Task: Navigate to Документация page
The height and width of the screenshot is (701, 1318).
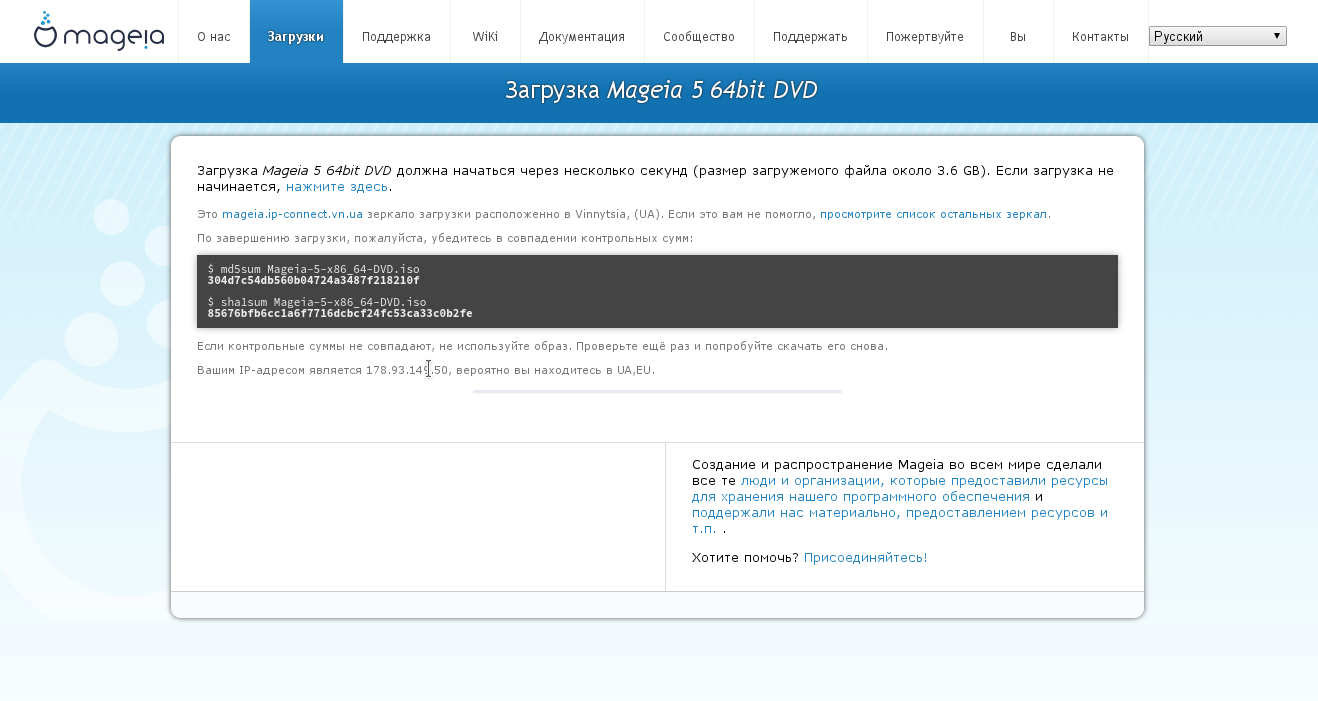Action: [581, 37]
